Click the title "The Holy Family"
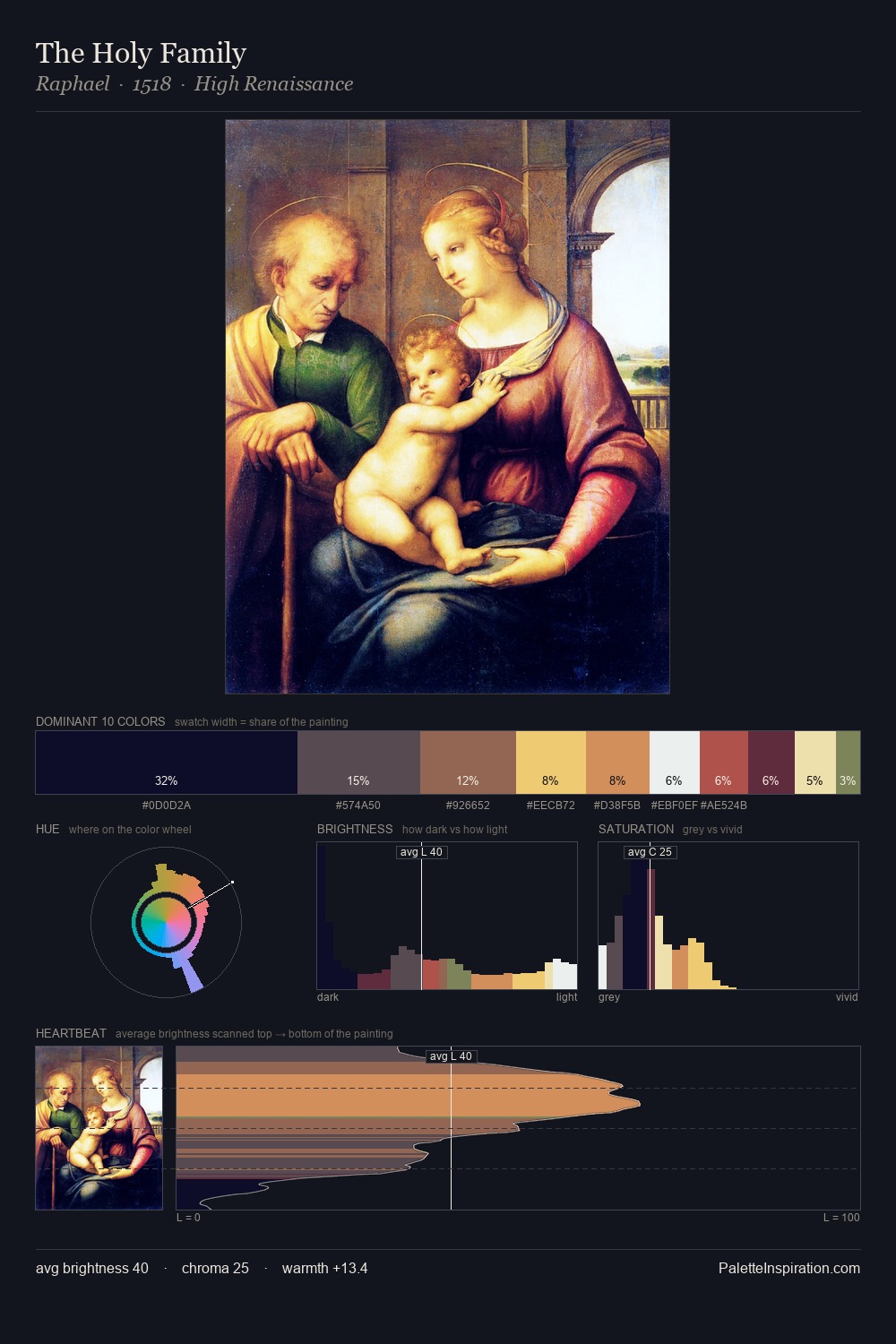896x1344 pixels. point(141,53)
